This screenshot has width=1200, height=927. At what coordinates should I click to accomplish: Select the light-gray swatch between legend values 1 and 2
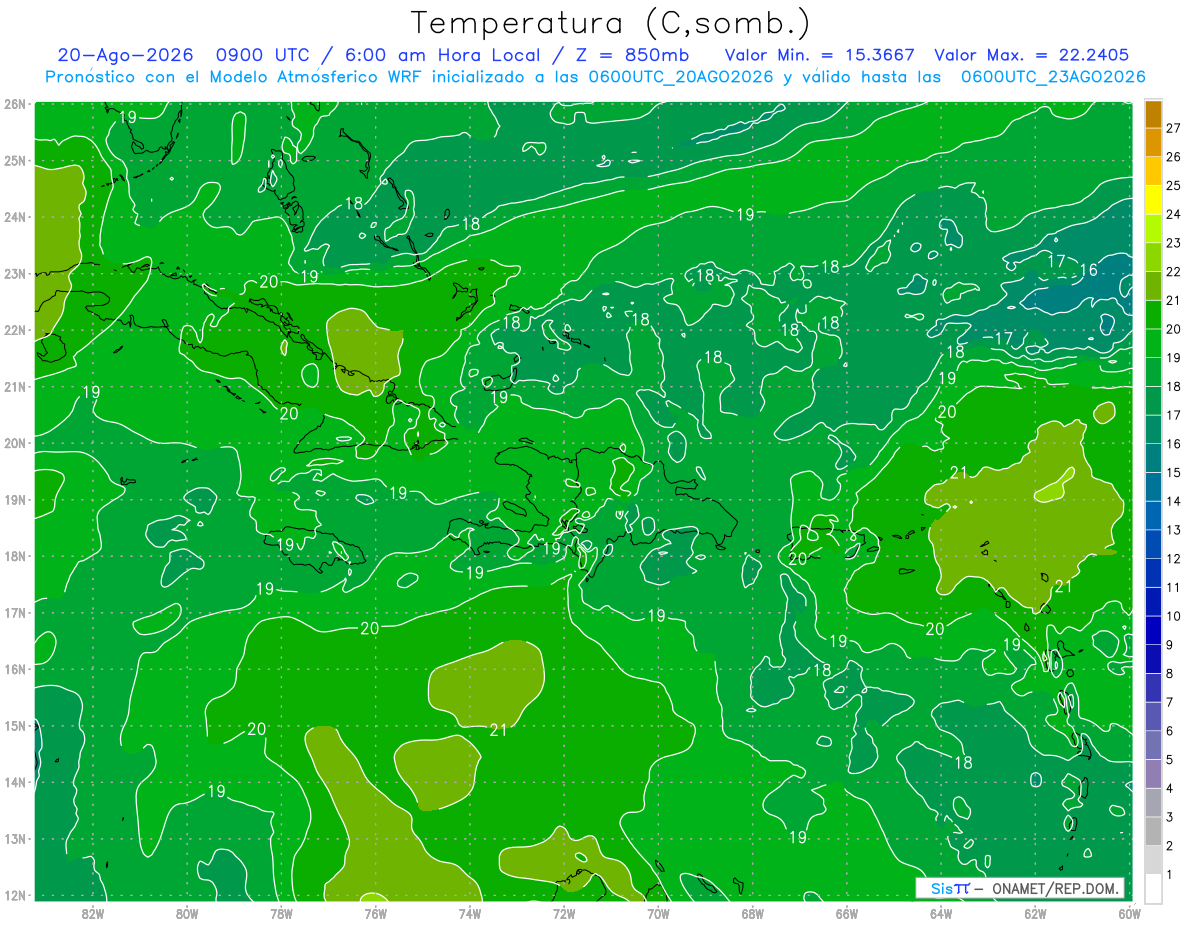(x=1153, y=860)
